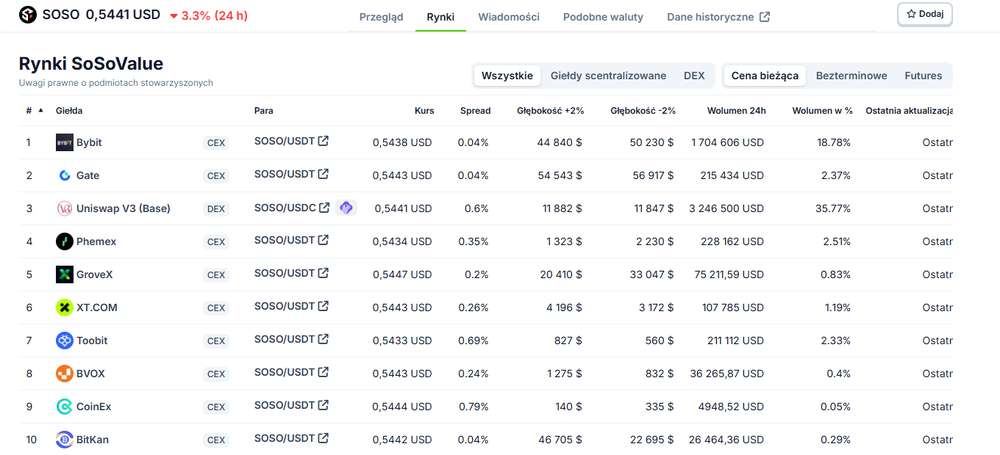Click the purple Base network icon beside SOSO/USDC
The image size is (1000, 455).
(x=346, y=208)
